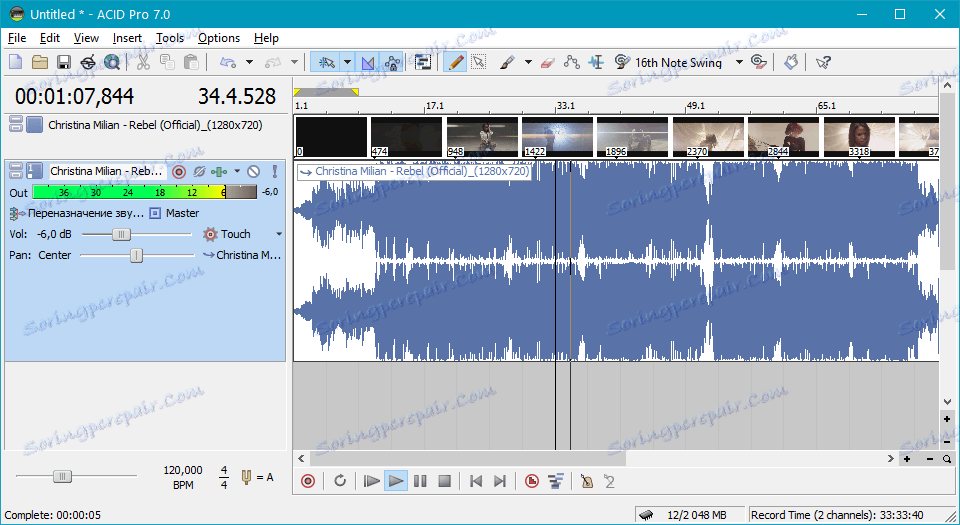
Task: Open the Insert menu
Action: pos(127,38)
